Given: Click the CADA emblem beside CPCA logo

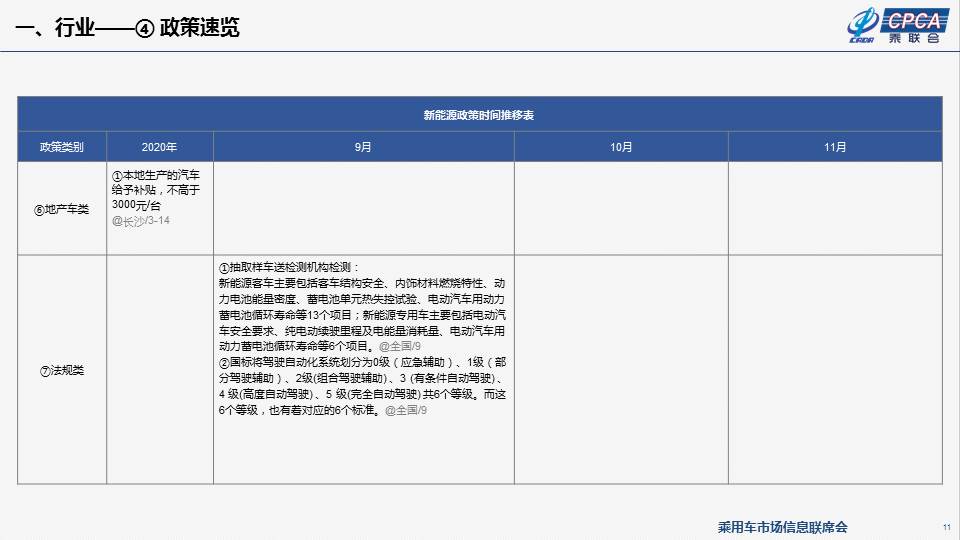Looking at the screenshot, I should tap(862, 26).
